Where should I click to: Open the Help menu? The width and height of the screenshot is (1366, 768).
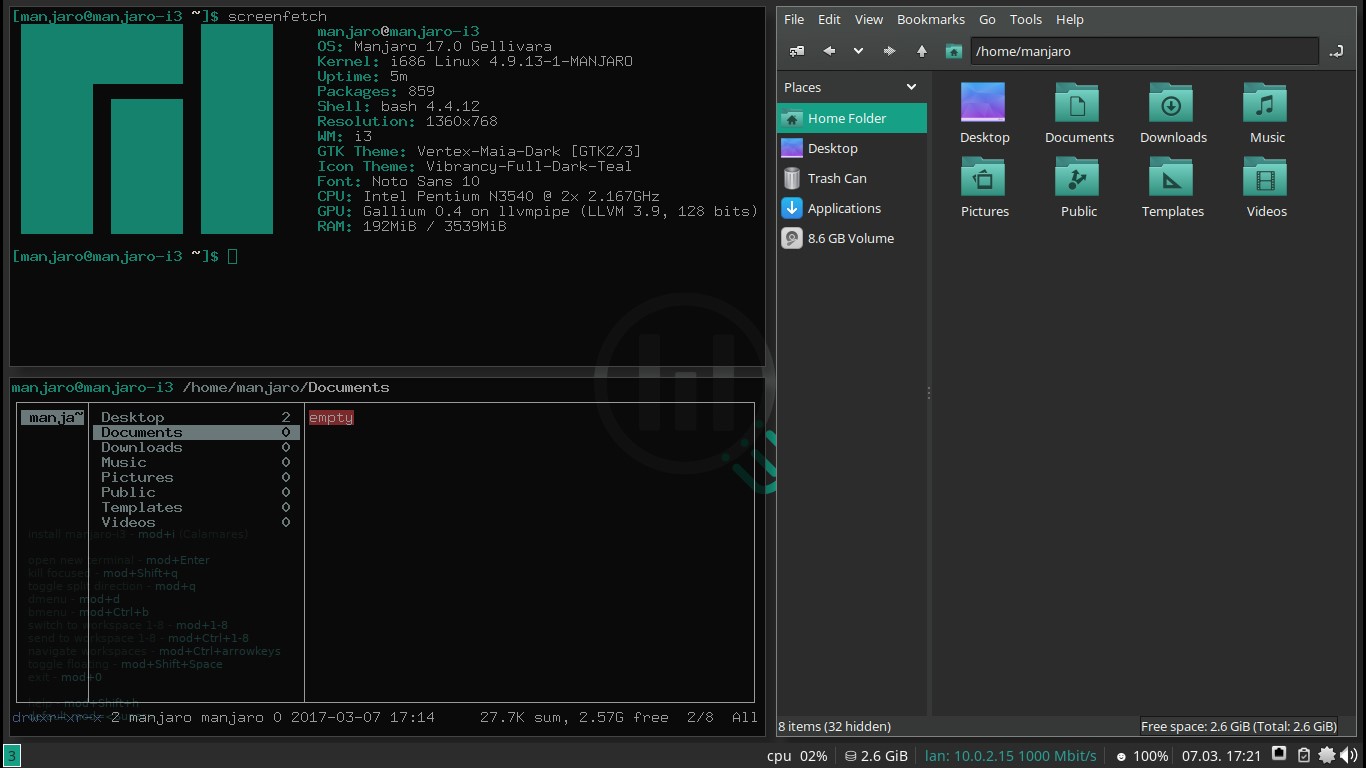pos(1070,19)
